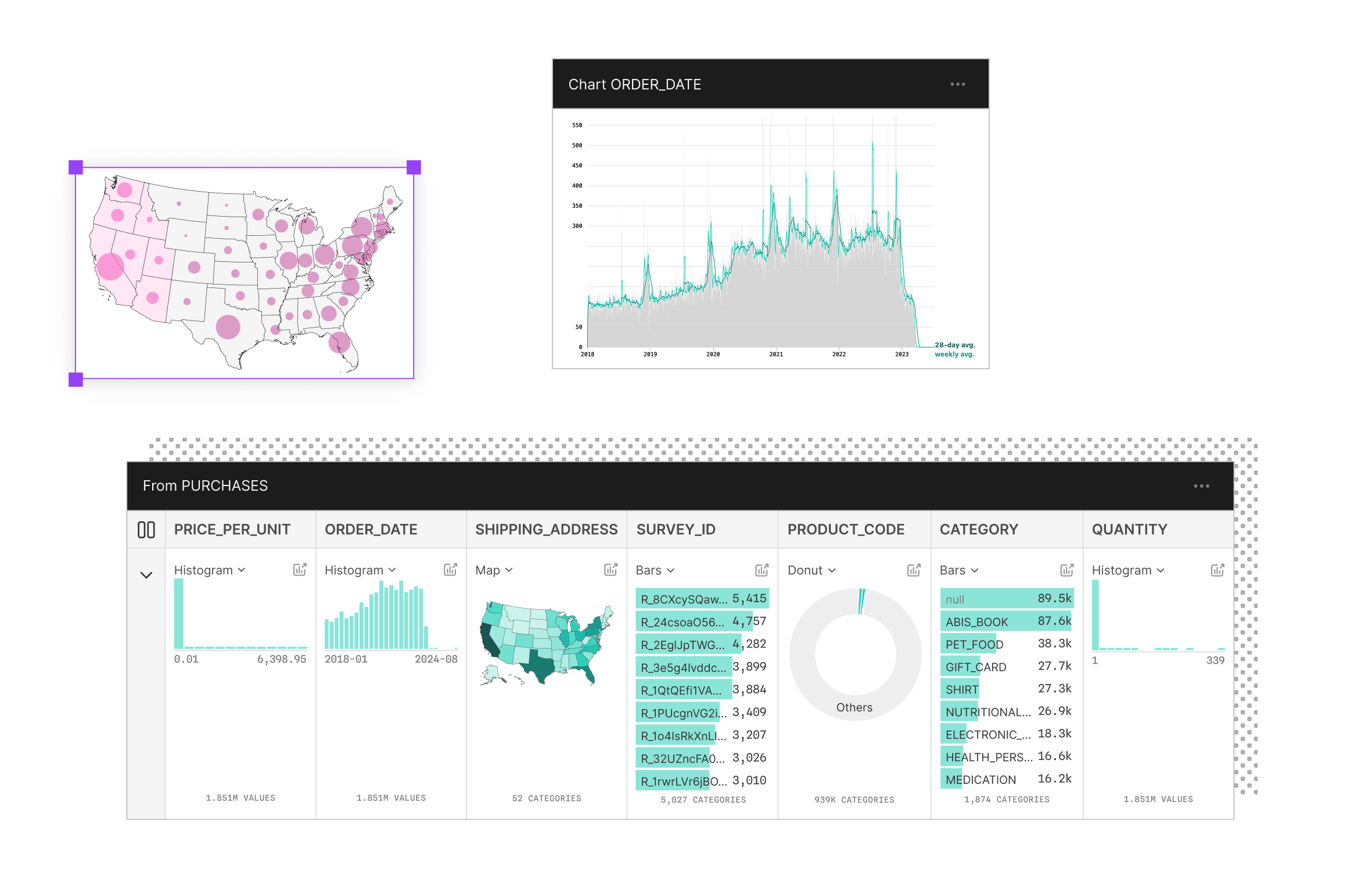Viewport: 1372px width, 878px height.
Task: Click the R_8CXcySQaw survey bar
Action: 702,599
